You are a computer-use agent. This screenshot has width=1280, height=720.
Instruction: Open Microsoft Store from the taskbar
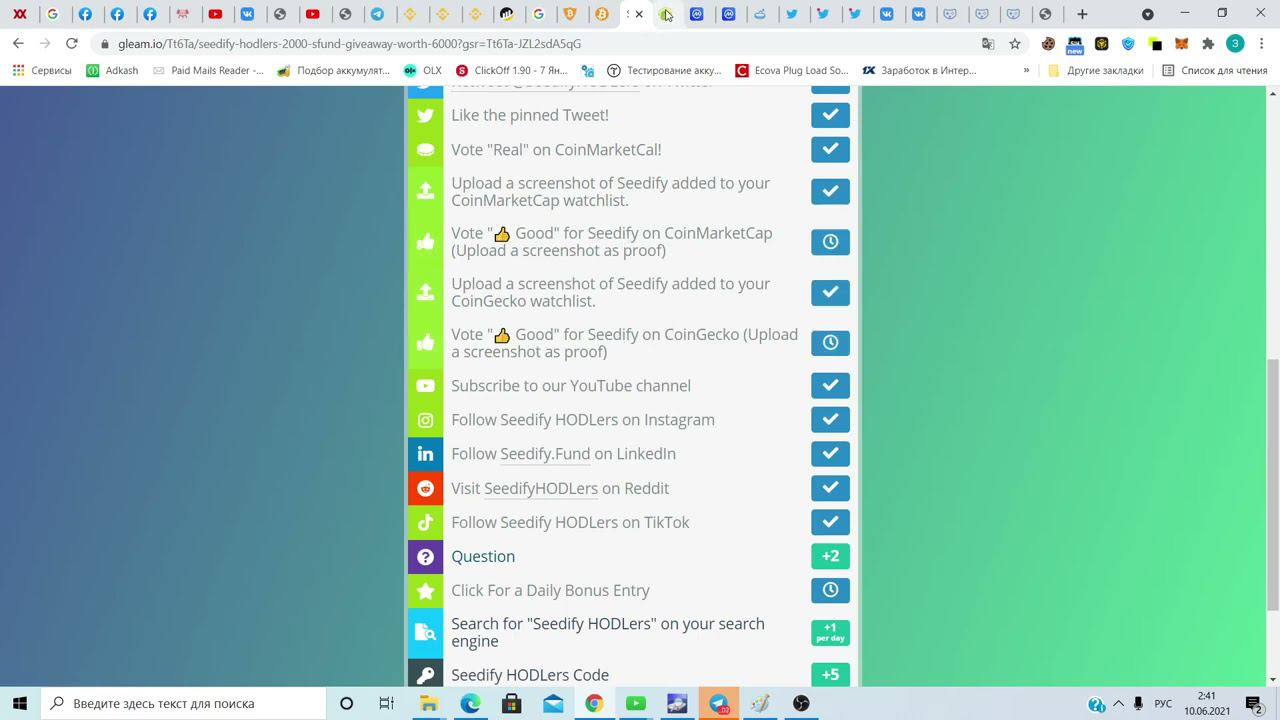click(511, 703)
